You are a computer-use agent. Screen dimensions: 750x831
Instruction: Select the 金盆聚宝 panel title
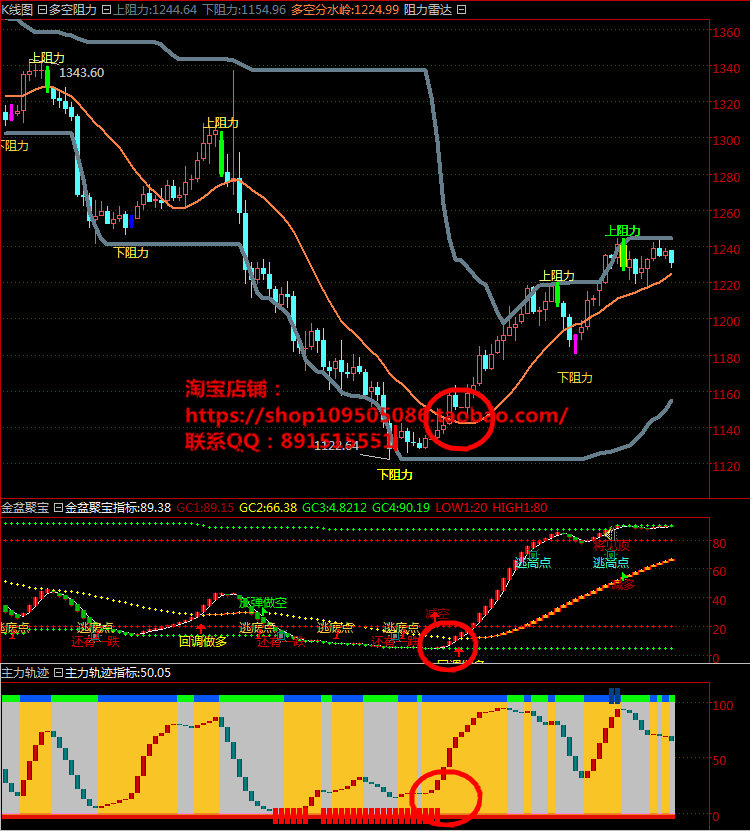click(x=25, y=508)
